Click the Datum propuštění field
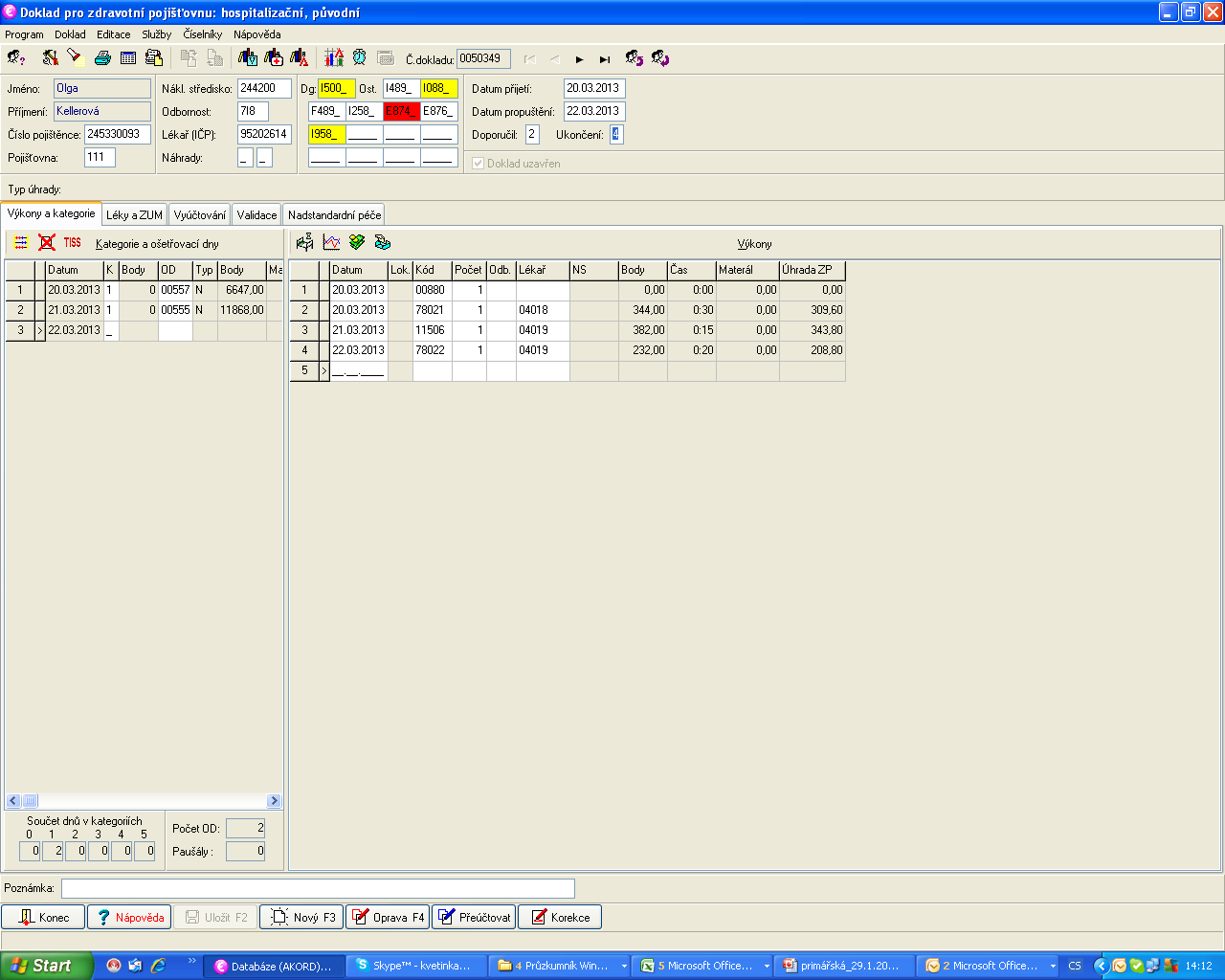This screenshot has width=1225, height=980. coord(594,111)
